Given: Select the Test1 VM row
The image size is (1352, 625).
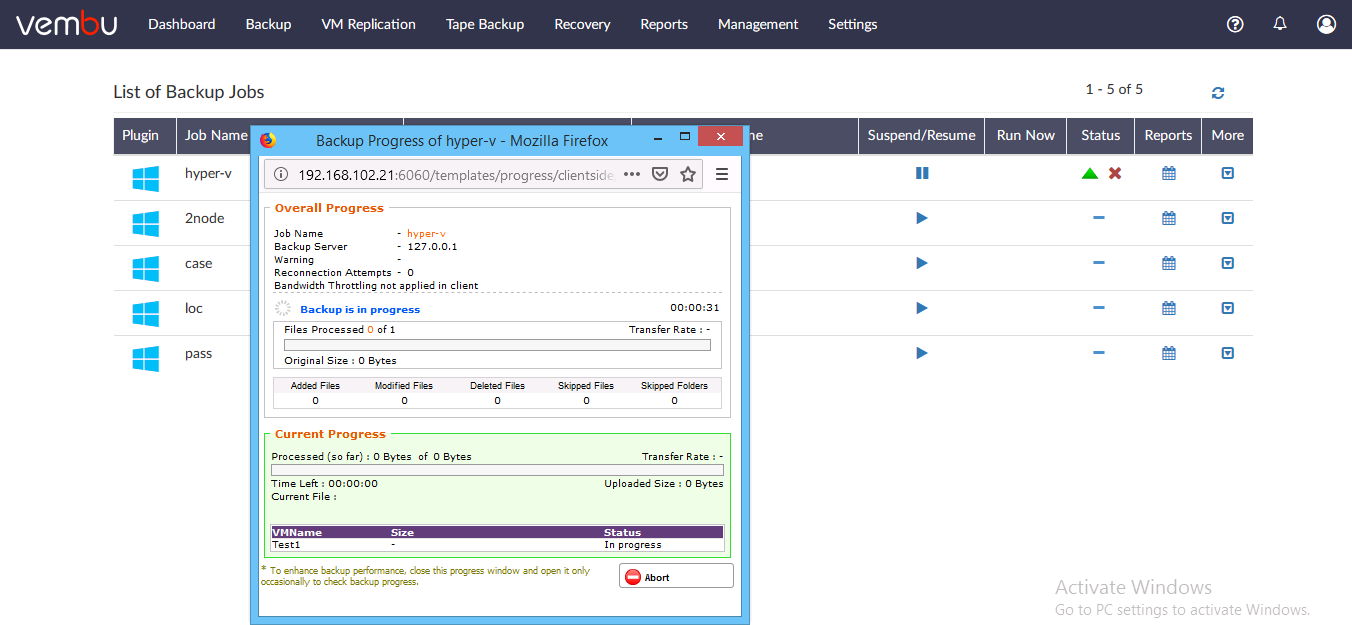Looking at the screenshot, I should tap(497, 545).
